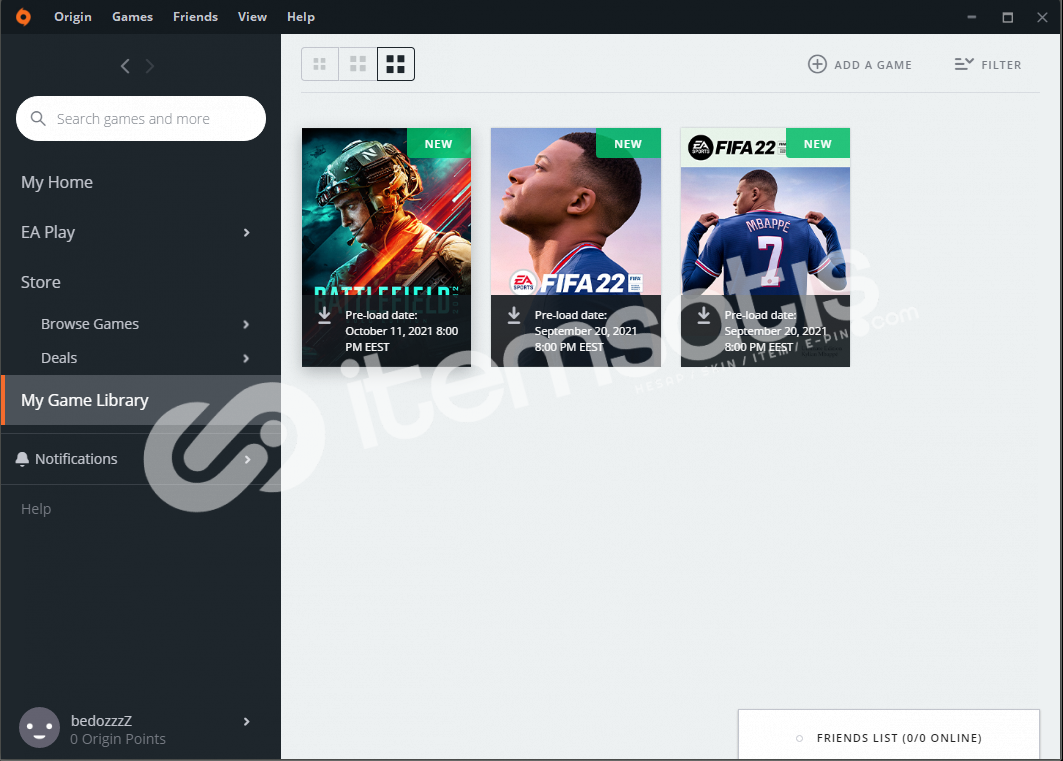Open the Battlefield game tile
The height and width of the screenshot is (761, 1063).
click(x=386, y=247)
